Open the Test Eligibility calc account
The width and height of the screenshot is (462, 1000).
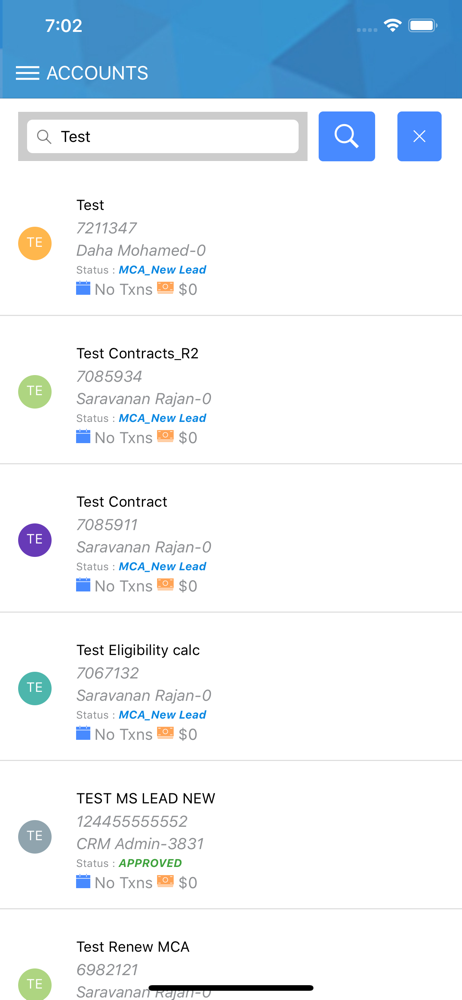click(138, 650)
